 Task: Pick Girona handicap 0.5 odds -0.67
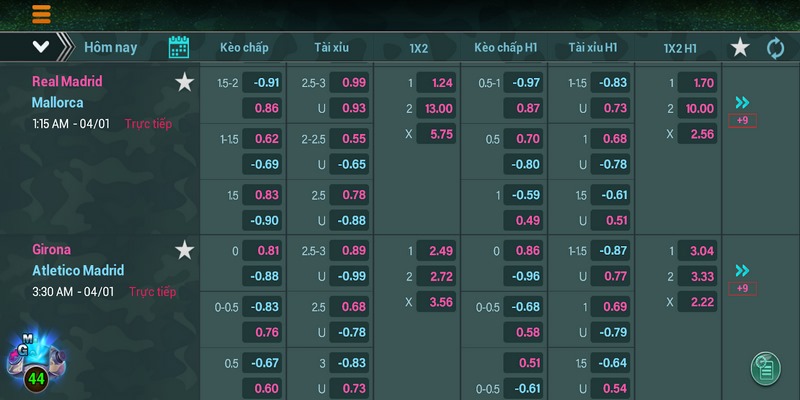pos(262,363)
